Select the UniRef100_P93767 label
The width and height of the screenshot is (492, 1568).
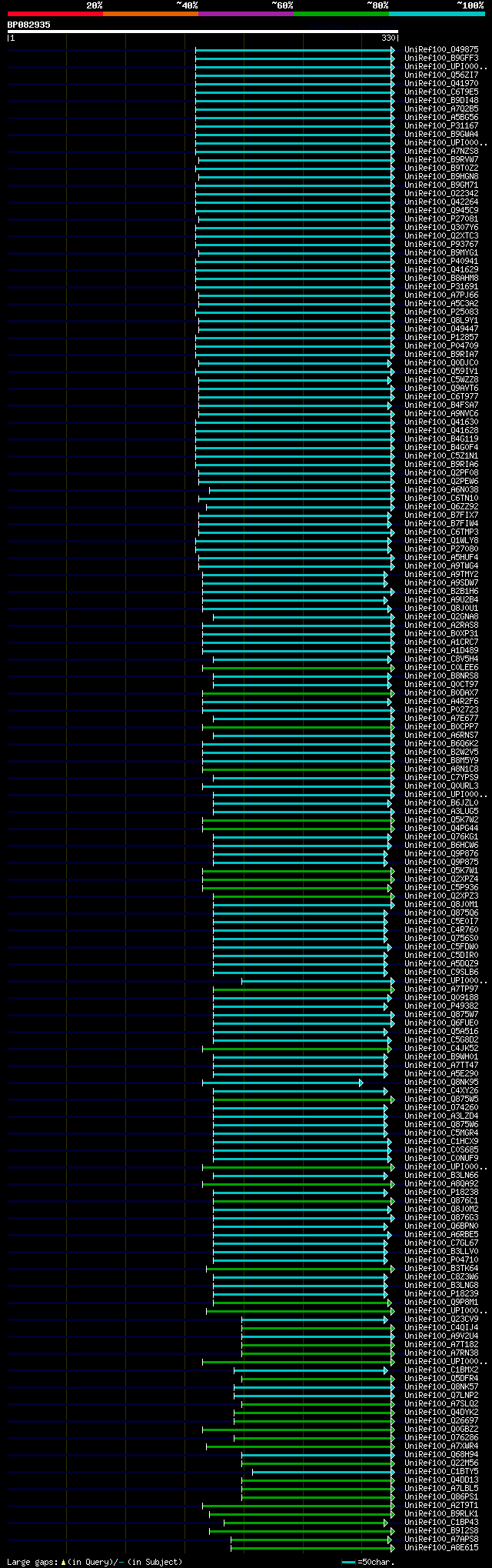(x=441, y=244)
